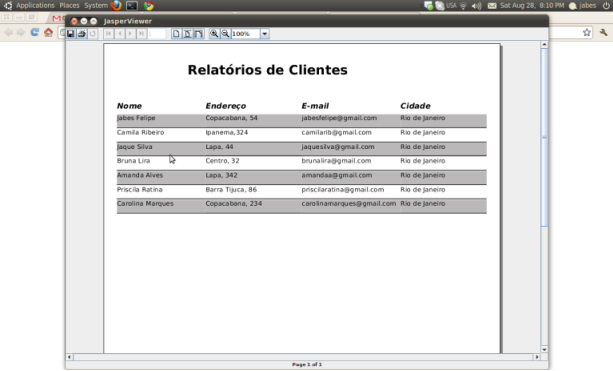
Task: Reload the report with the refresh icon
Action: click(x=93, y=34)
